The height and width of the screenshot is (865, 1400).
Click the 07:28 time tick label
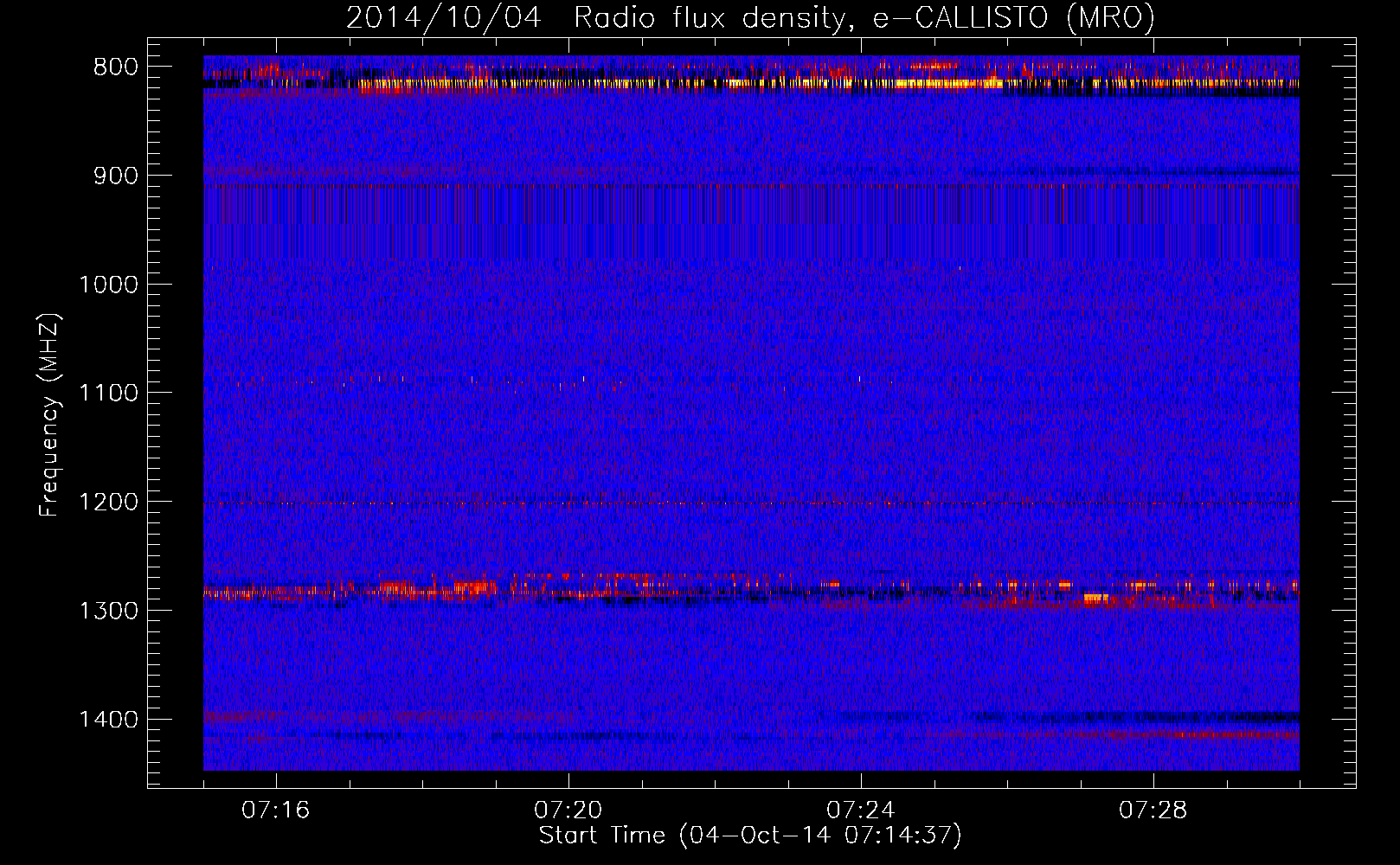click(x=1153, y=811)
